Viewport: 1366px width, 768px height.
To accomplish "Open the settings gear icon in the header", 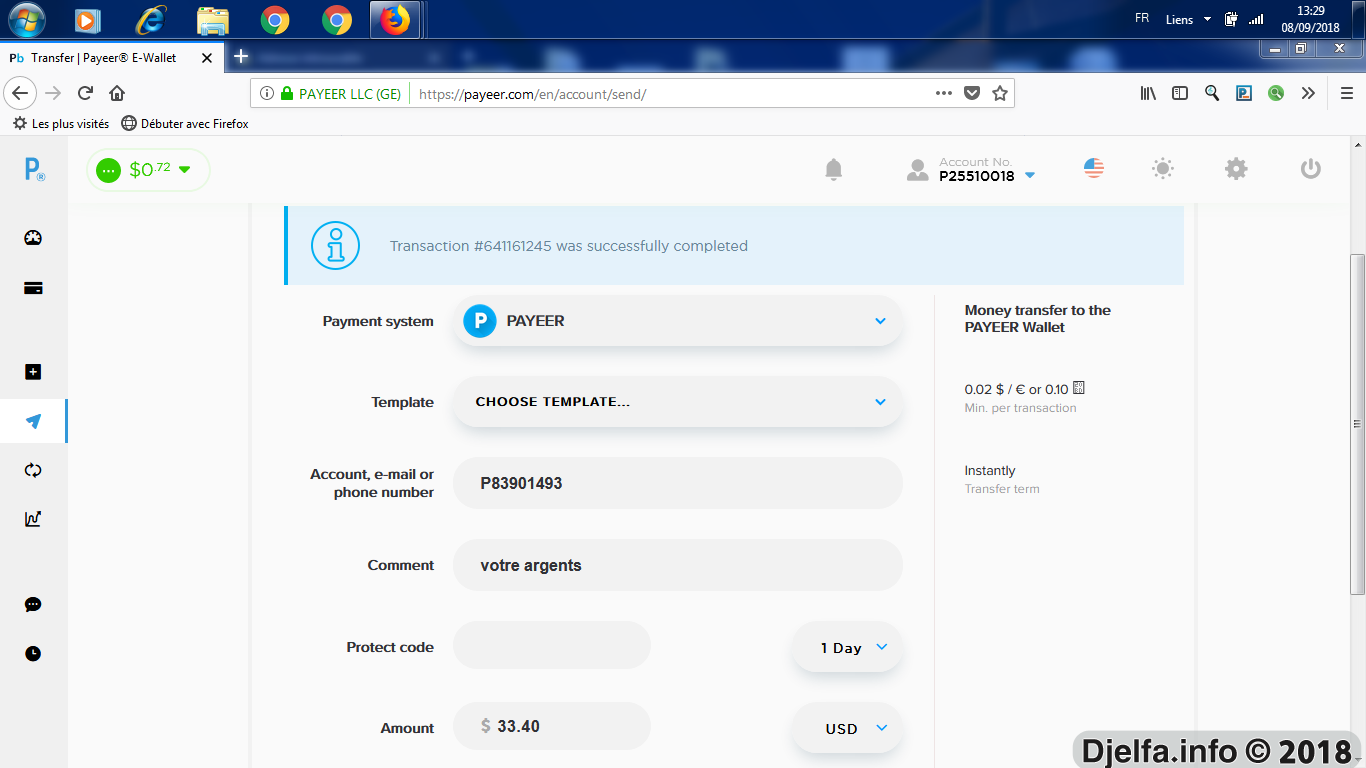I will (1236, 168).
